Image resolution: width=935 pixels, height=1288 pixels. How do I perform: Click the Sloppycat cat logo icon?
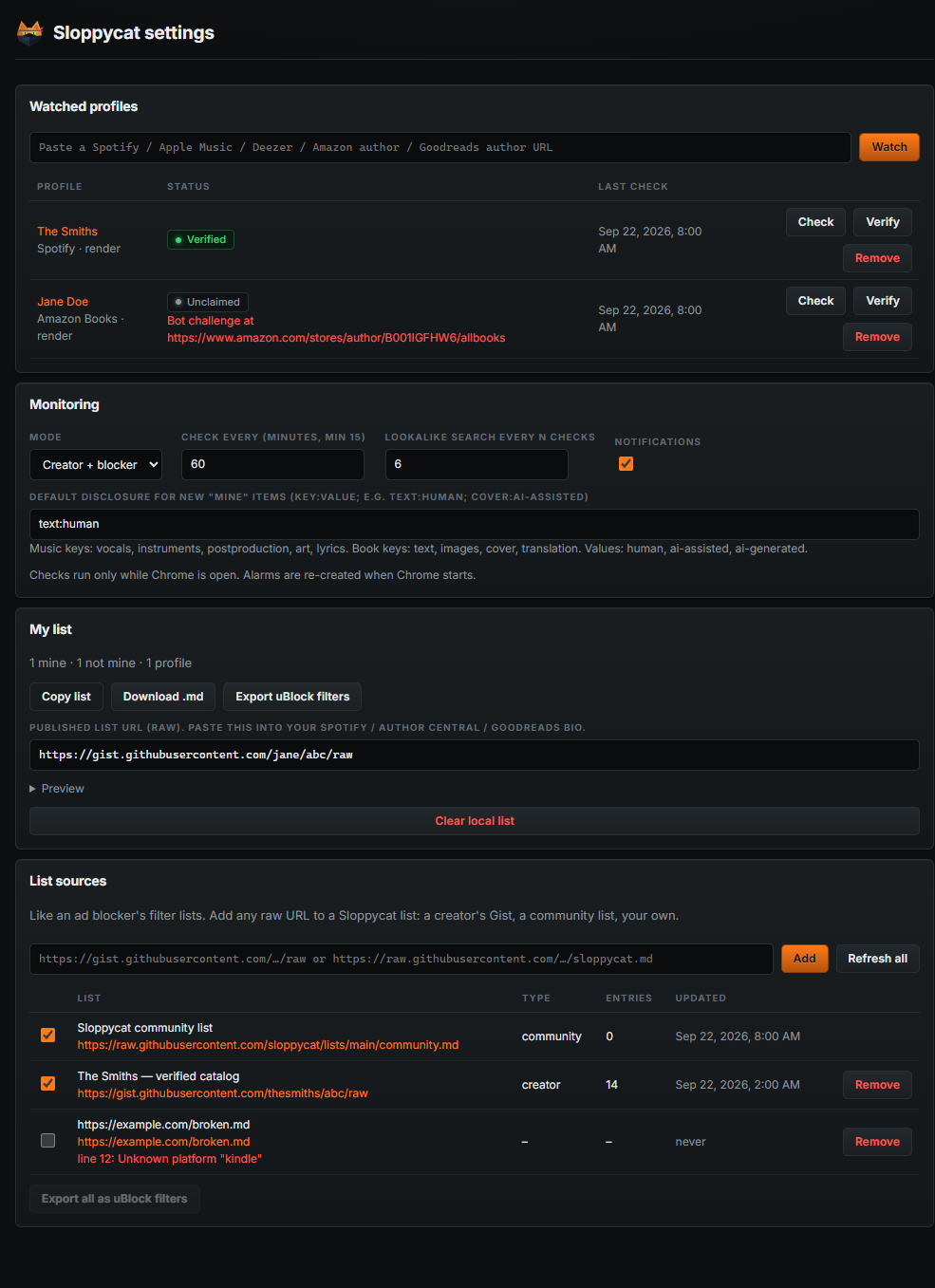click(x=30, y=33)
